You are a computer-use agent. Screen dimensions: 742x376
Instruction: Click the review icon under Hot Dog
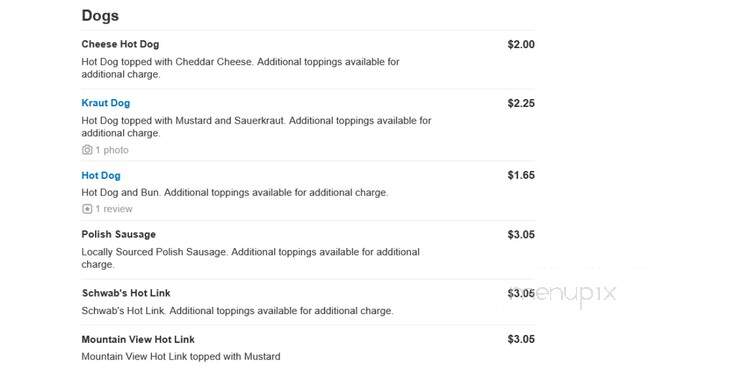click(x=87, y=209)
